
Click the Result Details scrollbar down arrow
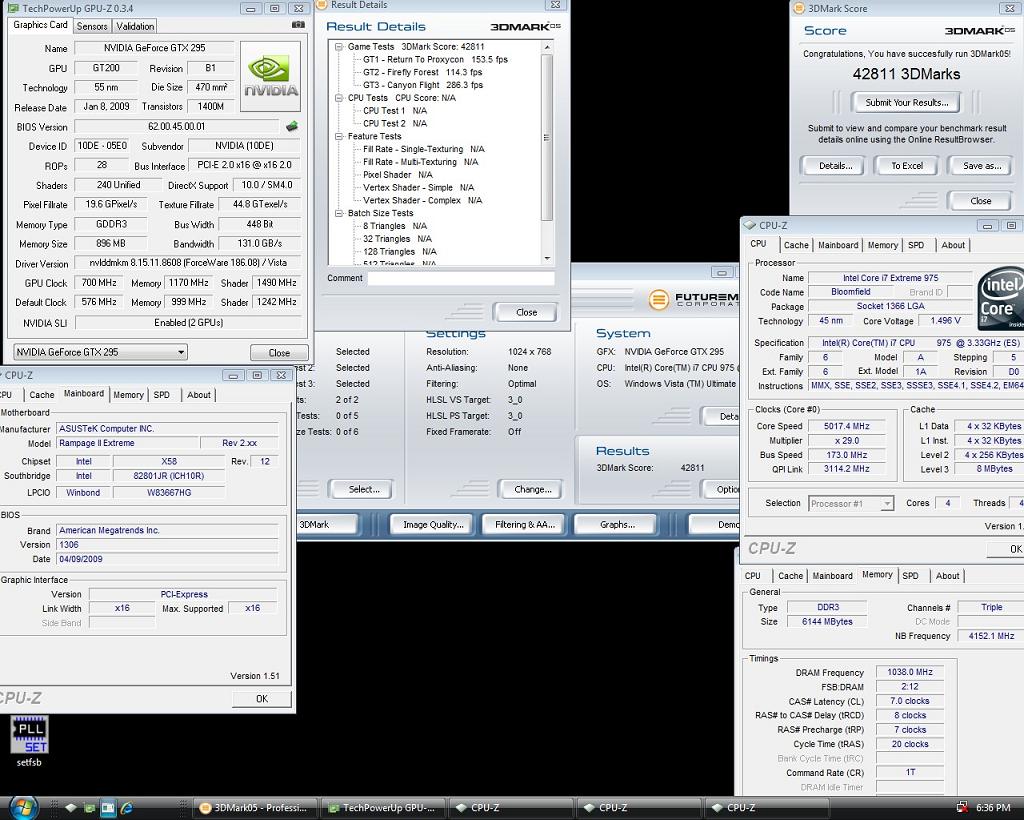click(547, 259)
